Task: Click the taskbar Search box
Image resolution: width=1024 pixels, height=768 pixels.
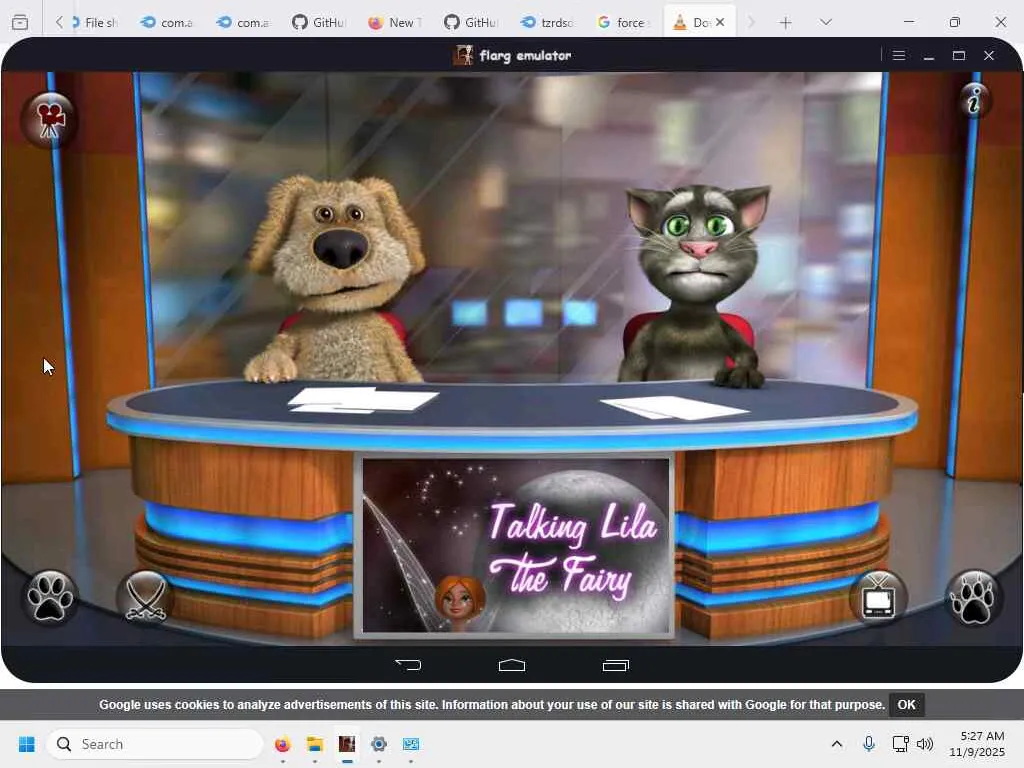Action: 155,744
